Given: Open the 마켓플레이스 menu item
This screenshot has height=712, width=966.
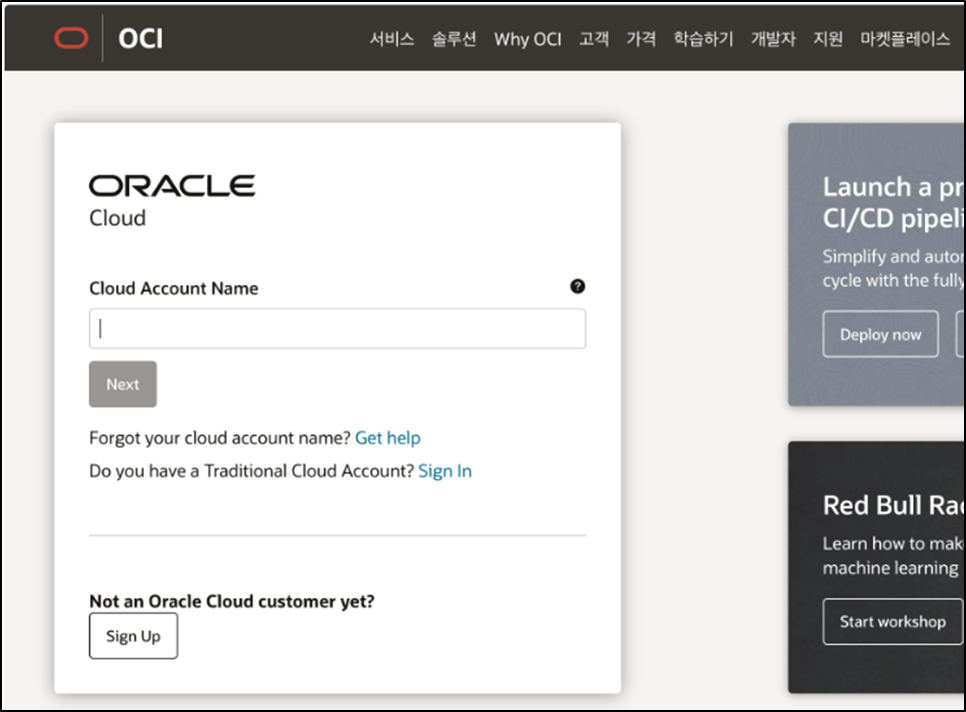Looking at the screenshot, I should click(905, 39).
